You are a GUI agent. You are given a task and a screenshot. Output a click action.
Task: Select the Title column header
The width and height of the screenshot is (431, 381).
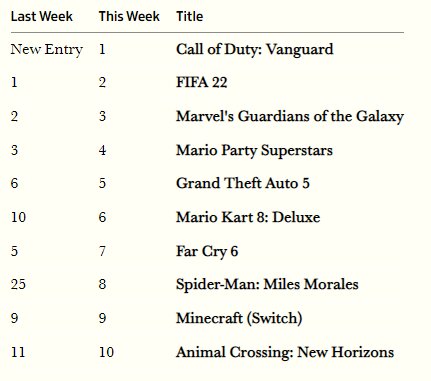coord(190,16)
